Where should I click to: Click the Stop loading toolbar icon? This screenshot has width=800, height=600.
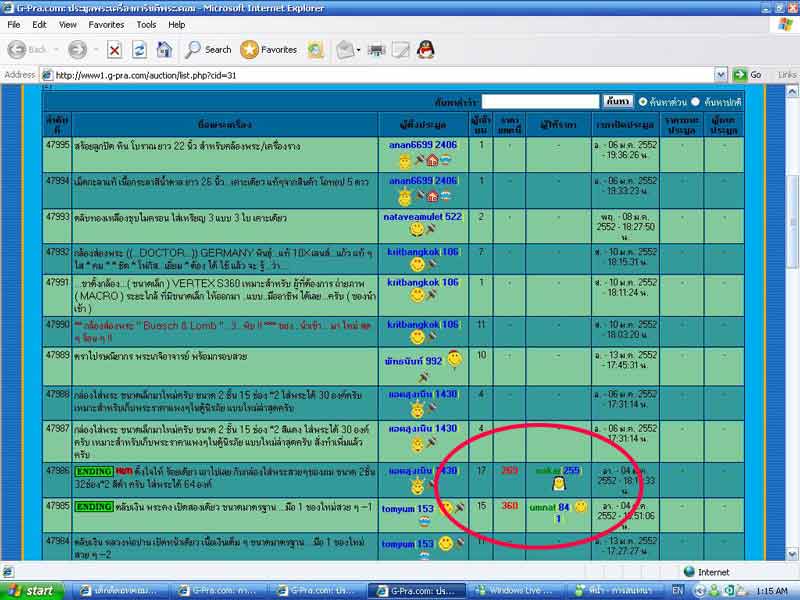pyautogui.click(x=114, y=49)
